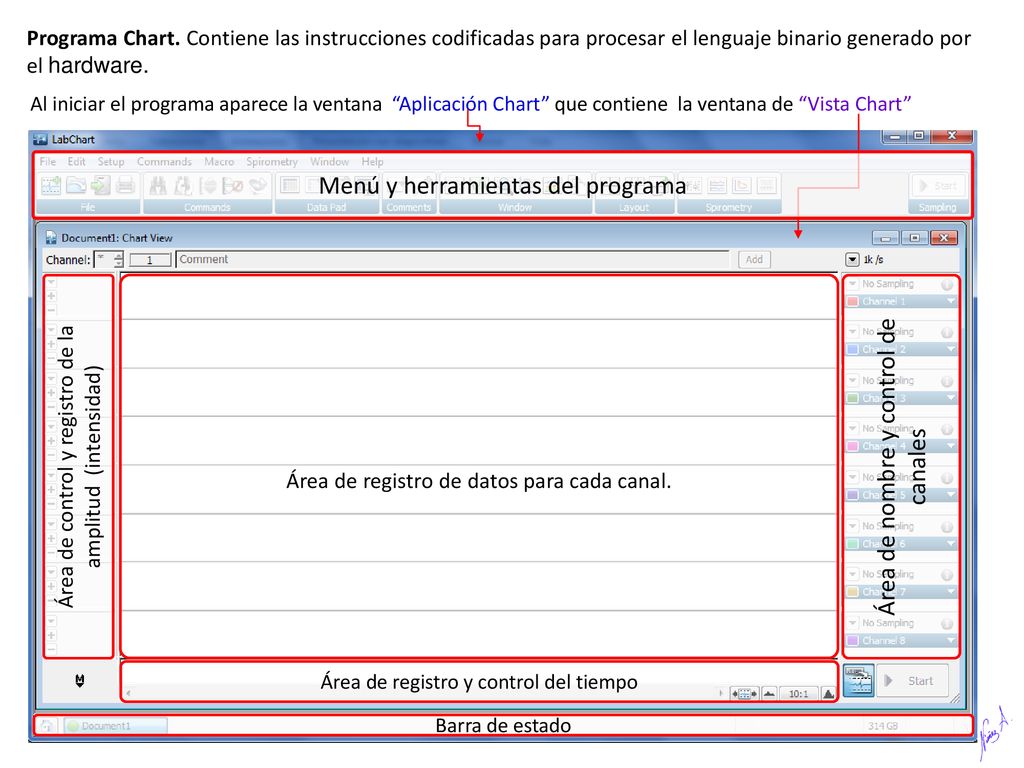Viewport: 1024px width, 768px height.
Task: Click inside the Comment text field
Action: point(452,259)
